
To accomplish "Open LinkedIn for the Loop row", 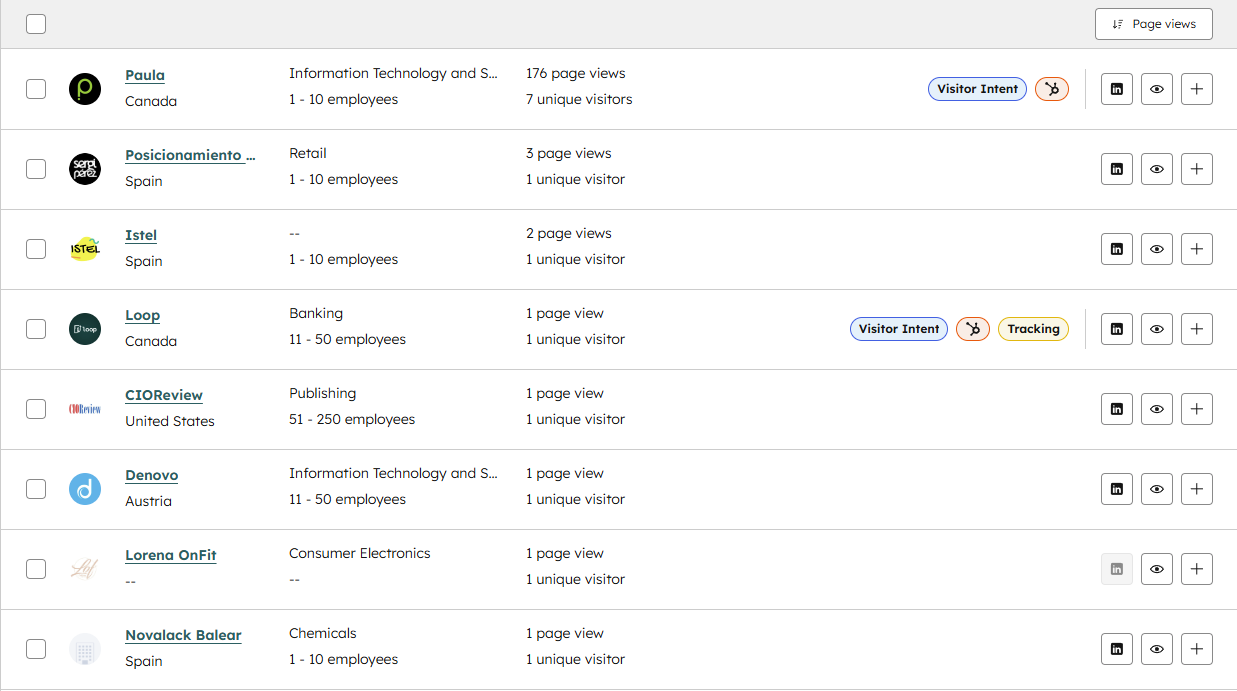I will [x=1117, y=329].
